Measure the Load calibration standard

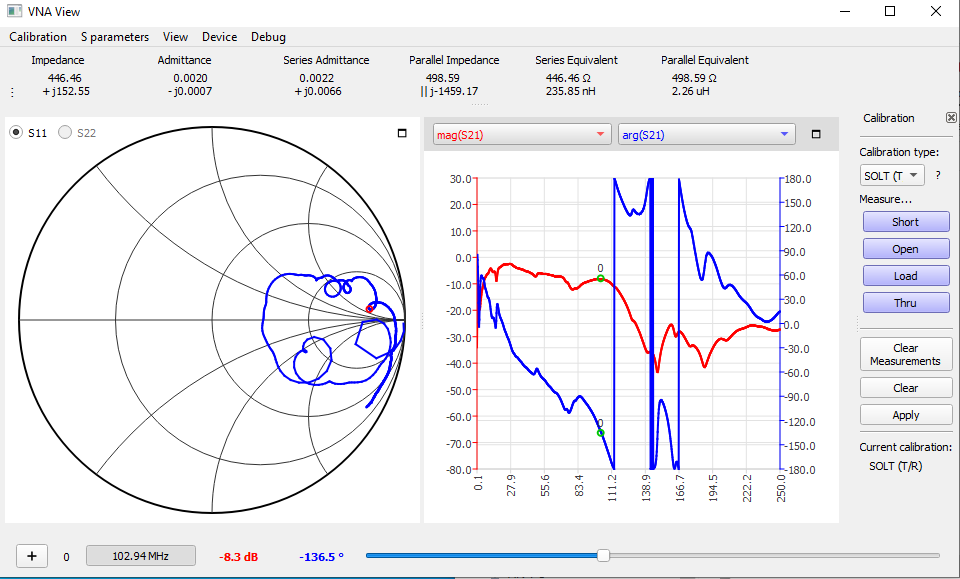pos(906,275)
